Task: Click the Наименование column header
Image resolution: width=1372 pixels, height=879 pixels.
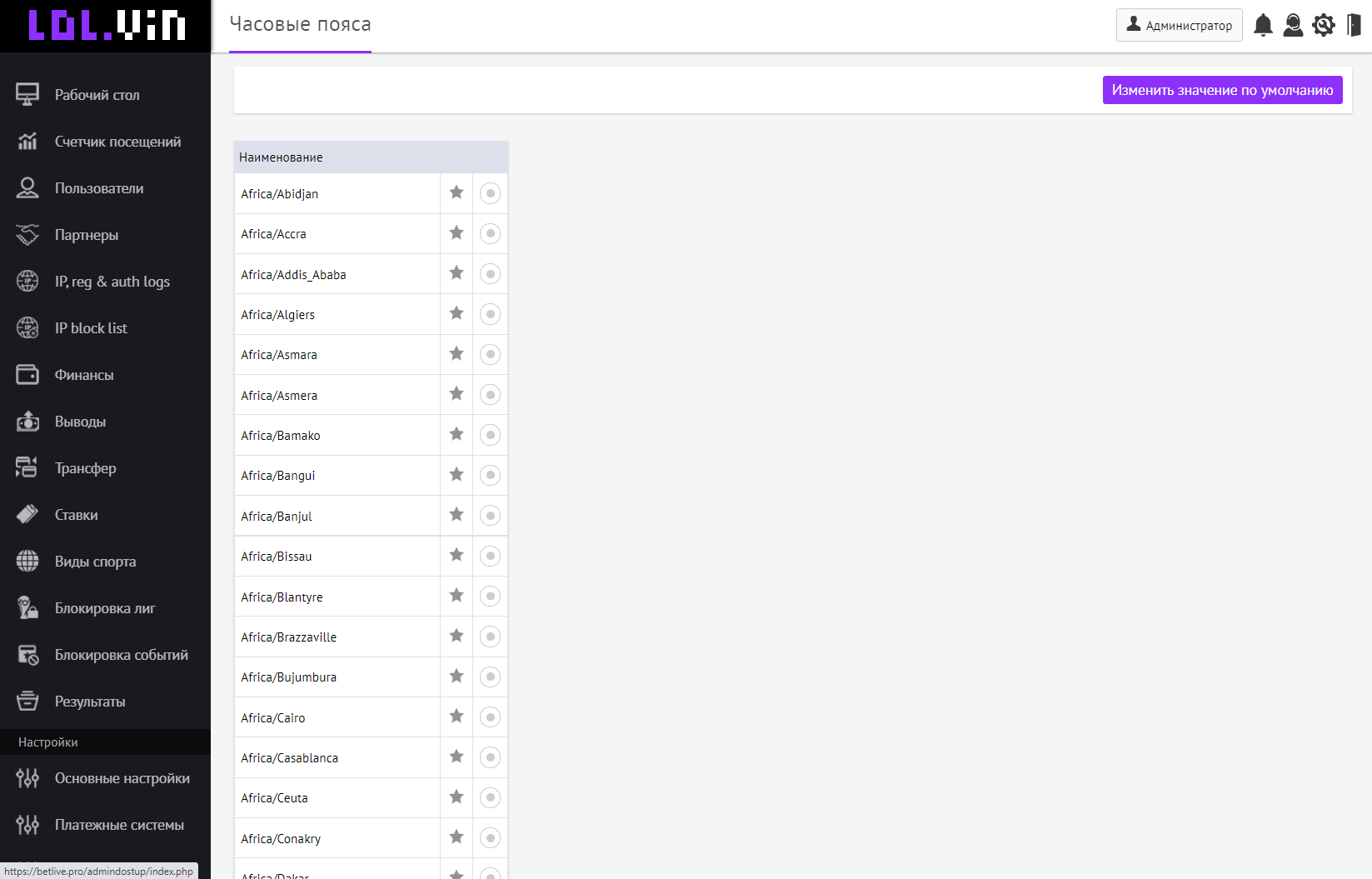Action: (x=281, y=157)
